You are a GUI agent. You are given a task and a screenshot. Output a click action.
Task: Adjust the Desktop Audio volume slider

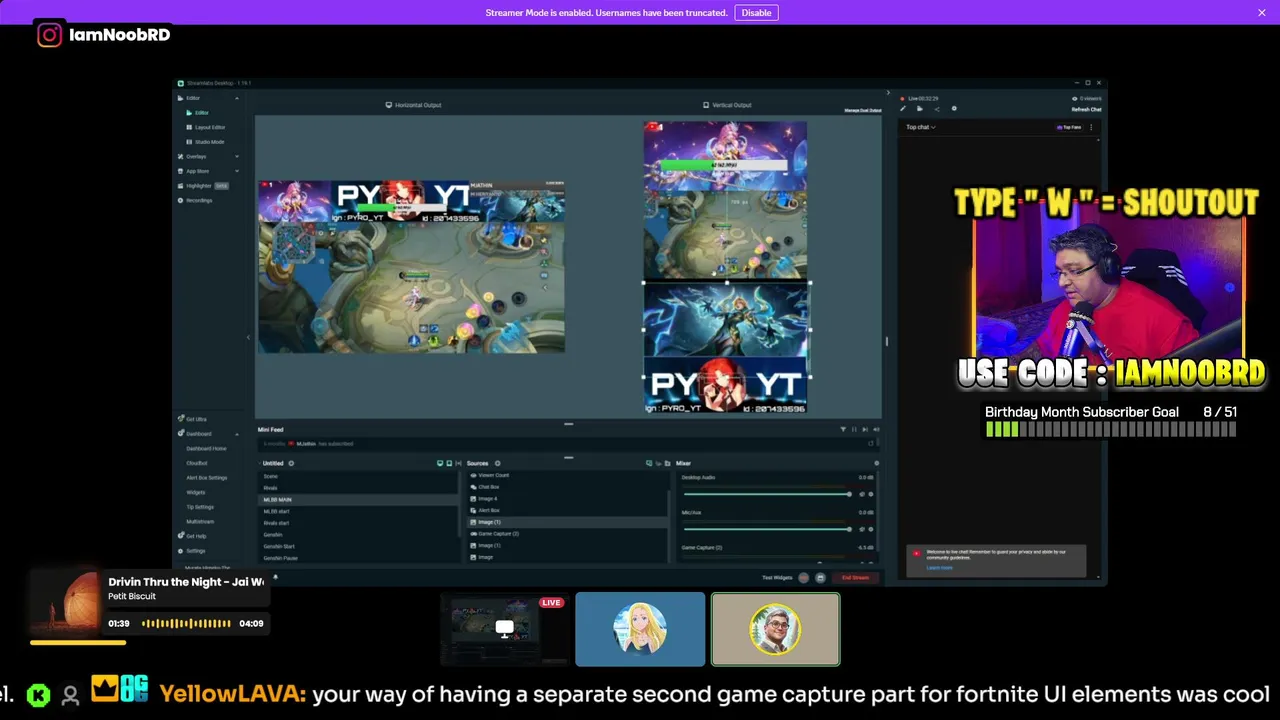tap(766, 494)
